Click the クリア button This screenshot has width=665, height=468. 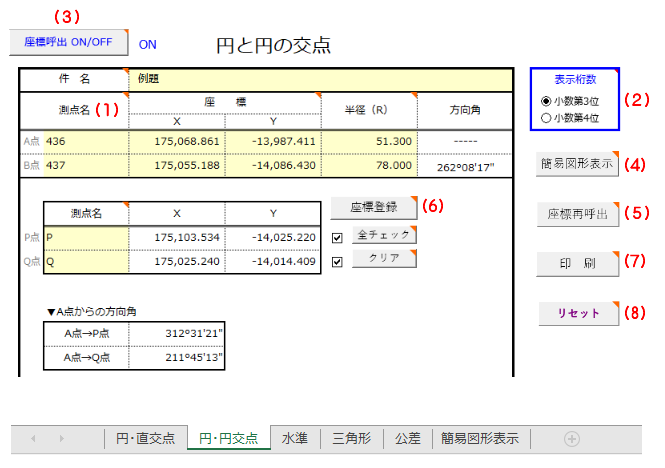click(384, 259)
